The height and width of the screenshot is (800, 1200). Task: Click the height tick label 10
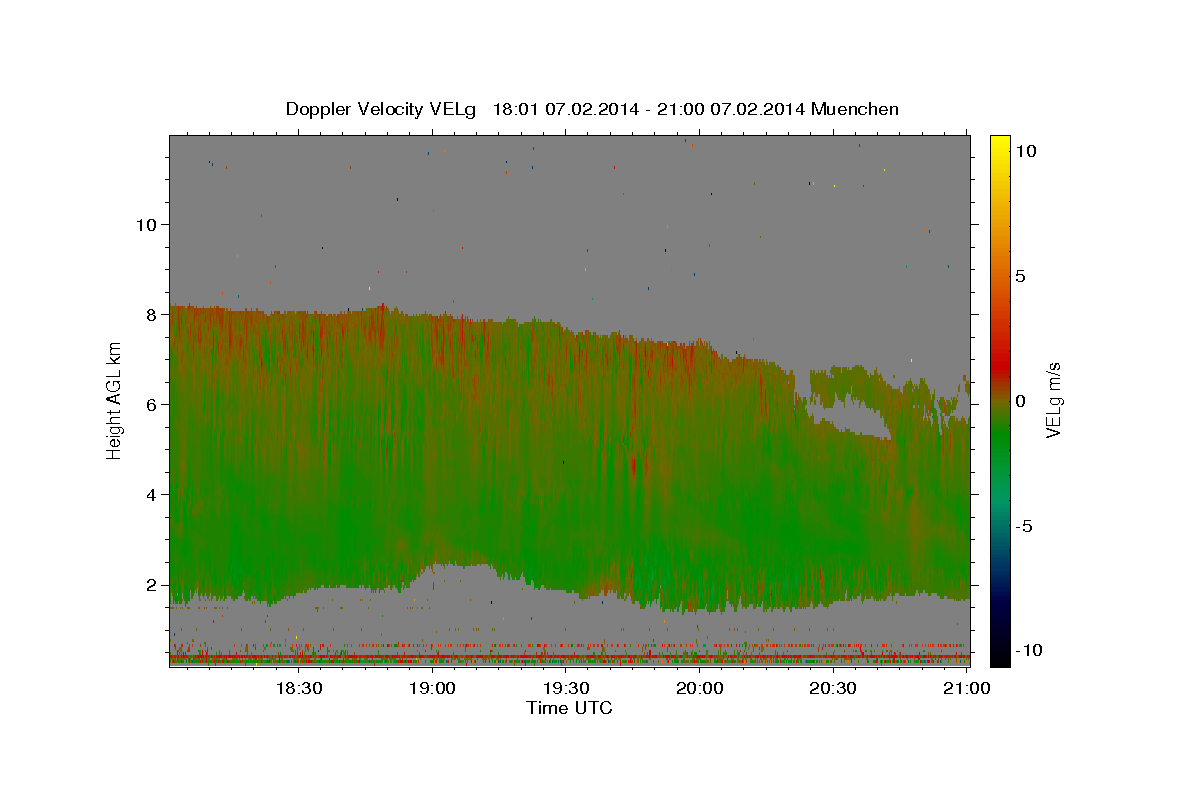pos(146,224)
